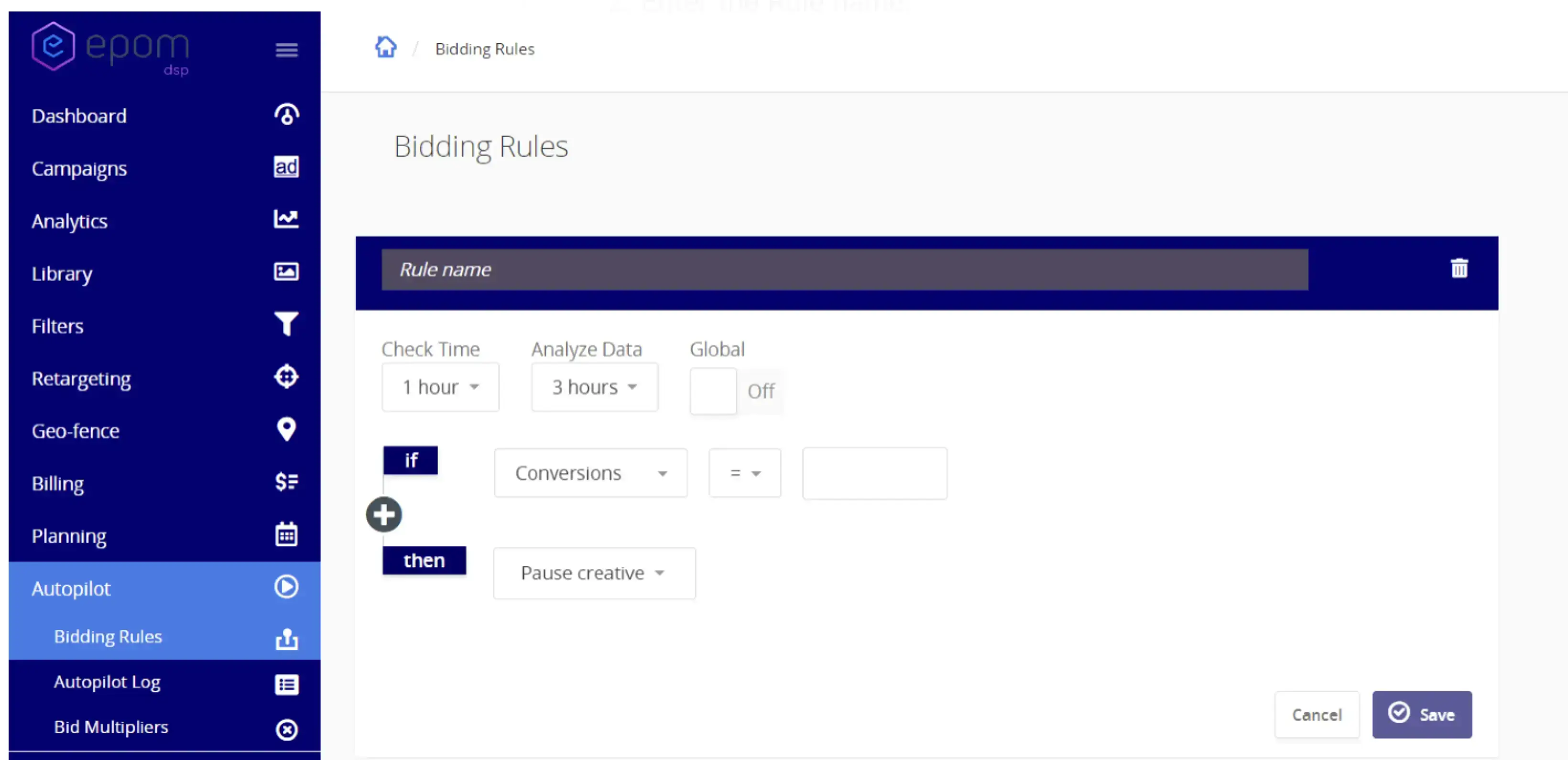Image resolution: width=1568 pixels, height=760 pixels.
Task: Delete the rule using the trash icon
Action: (x=1459, y=268)
